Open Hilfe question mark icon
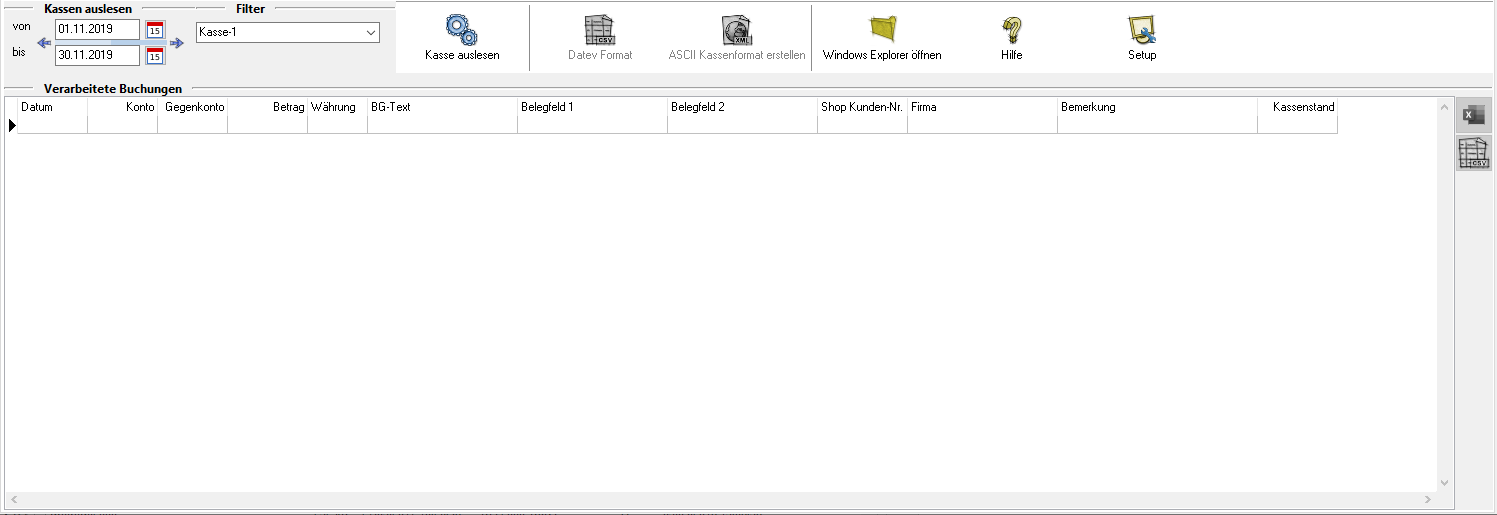This screenshot has width=1497, height=515. tap(1011, 30)
